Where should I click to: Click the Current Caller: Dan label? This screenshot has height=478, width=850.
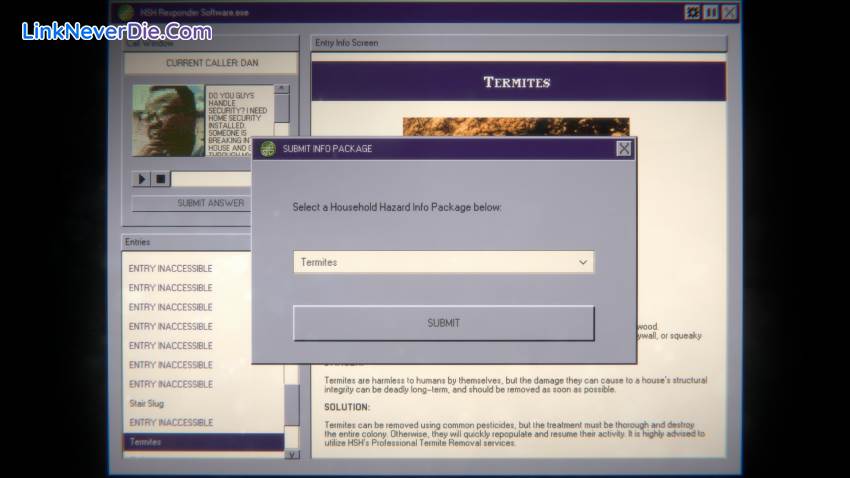tap(211, 63)
